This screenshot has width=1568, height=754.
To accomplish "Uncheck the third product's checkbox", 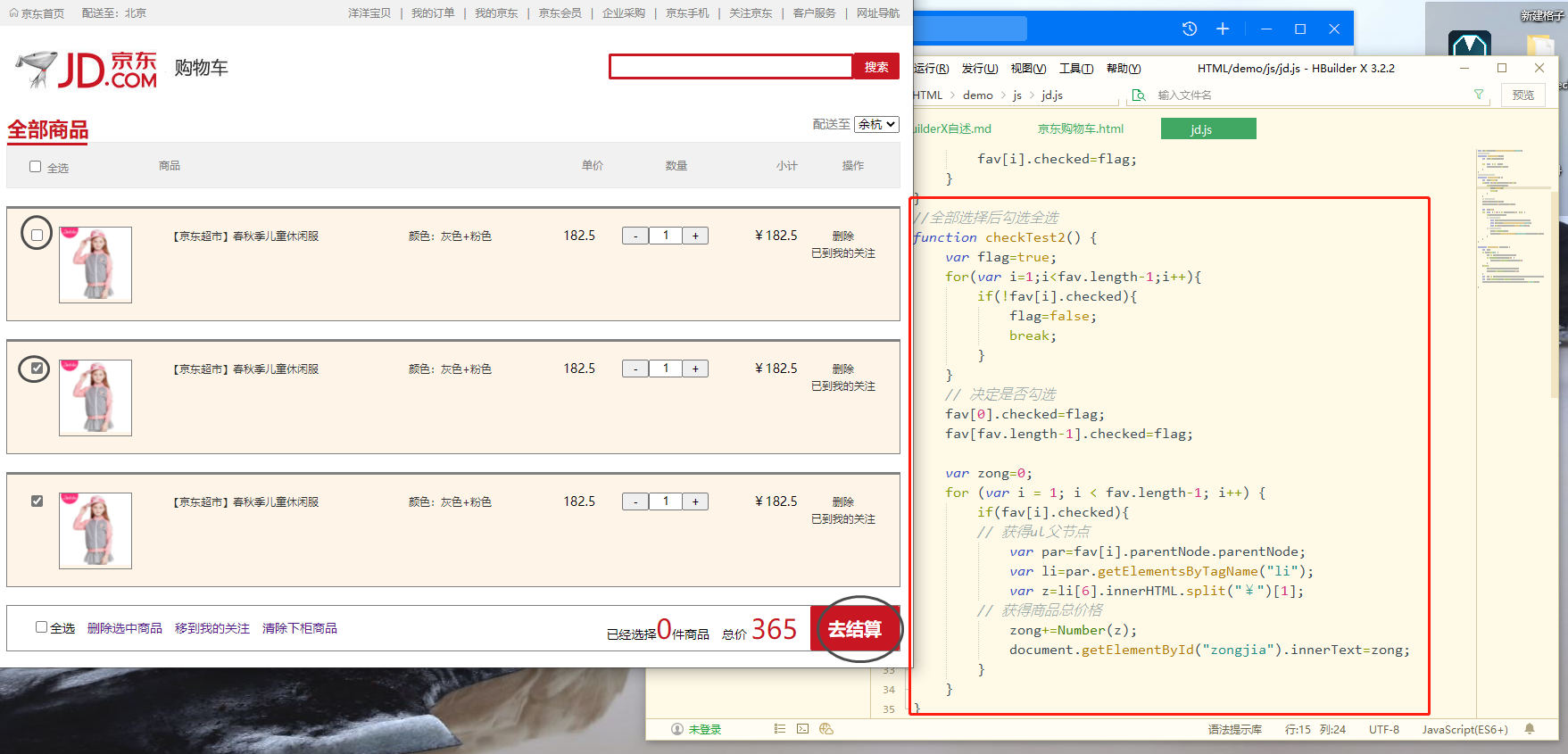I will [37, 501].
